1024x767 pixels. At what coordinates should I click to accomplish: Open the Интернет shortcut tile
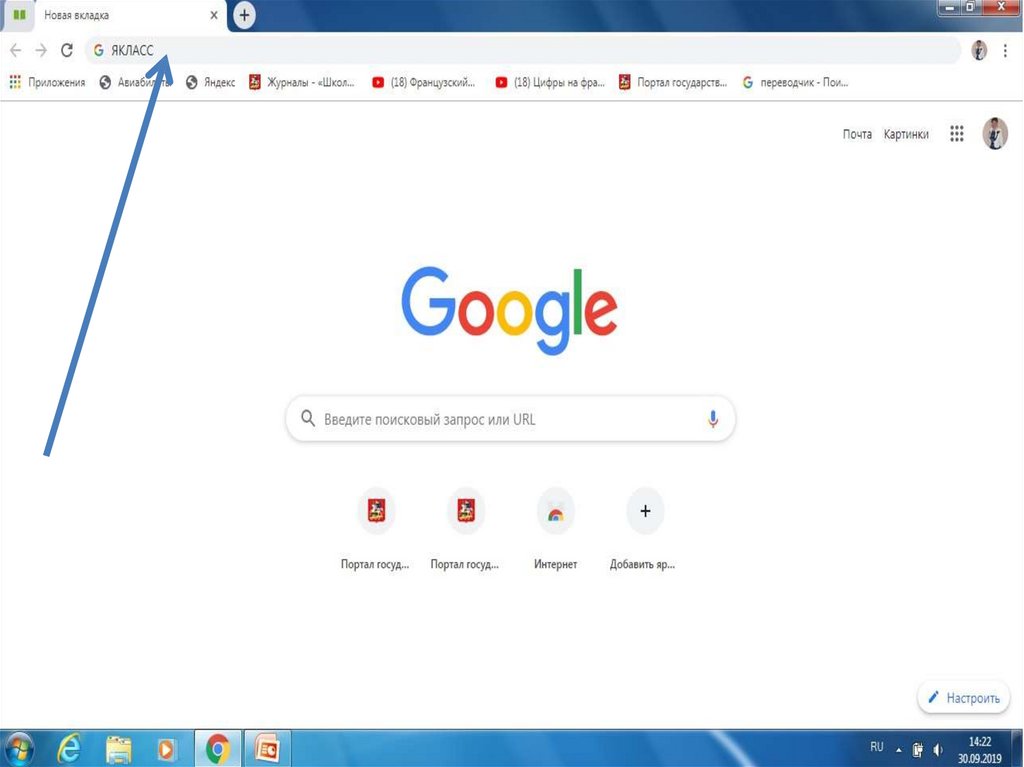pyautogui.click(x=555, y=529)
